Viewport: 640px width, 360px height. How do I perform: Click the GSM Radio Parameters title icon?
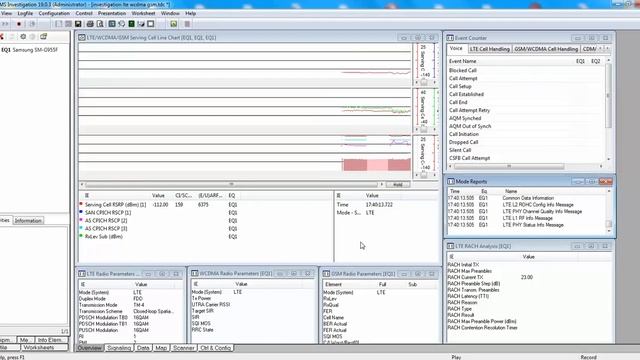[x=326, y=273]
